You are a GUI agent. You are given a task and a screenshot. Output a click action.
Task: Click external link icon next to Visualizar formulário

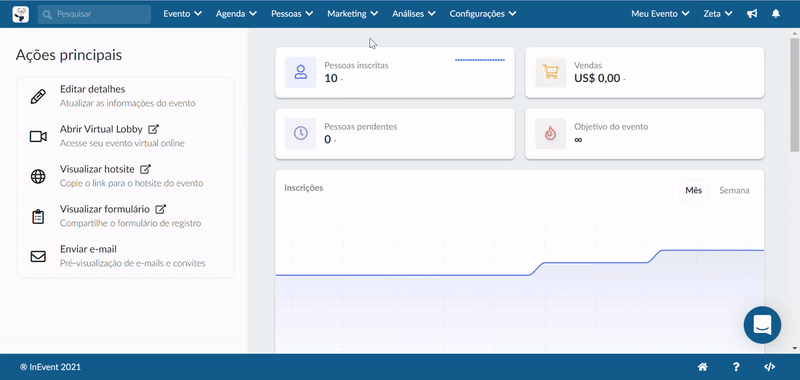coord(161,209)
